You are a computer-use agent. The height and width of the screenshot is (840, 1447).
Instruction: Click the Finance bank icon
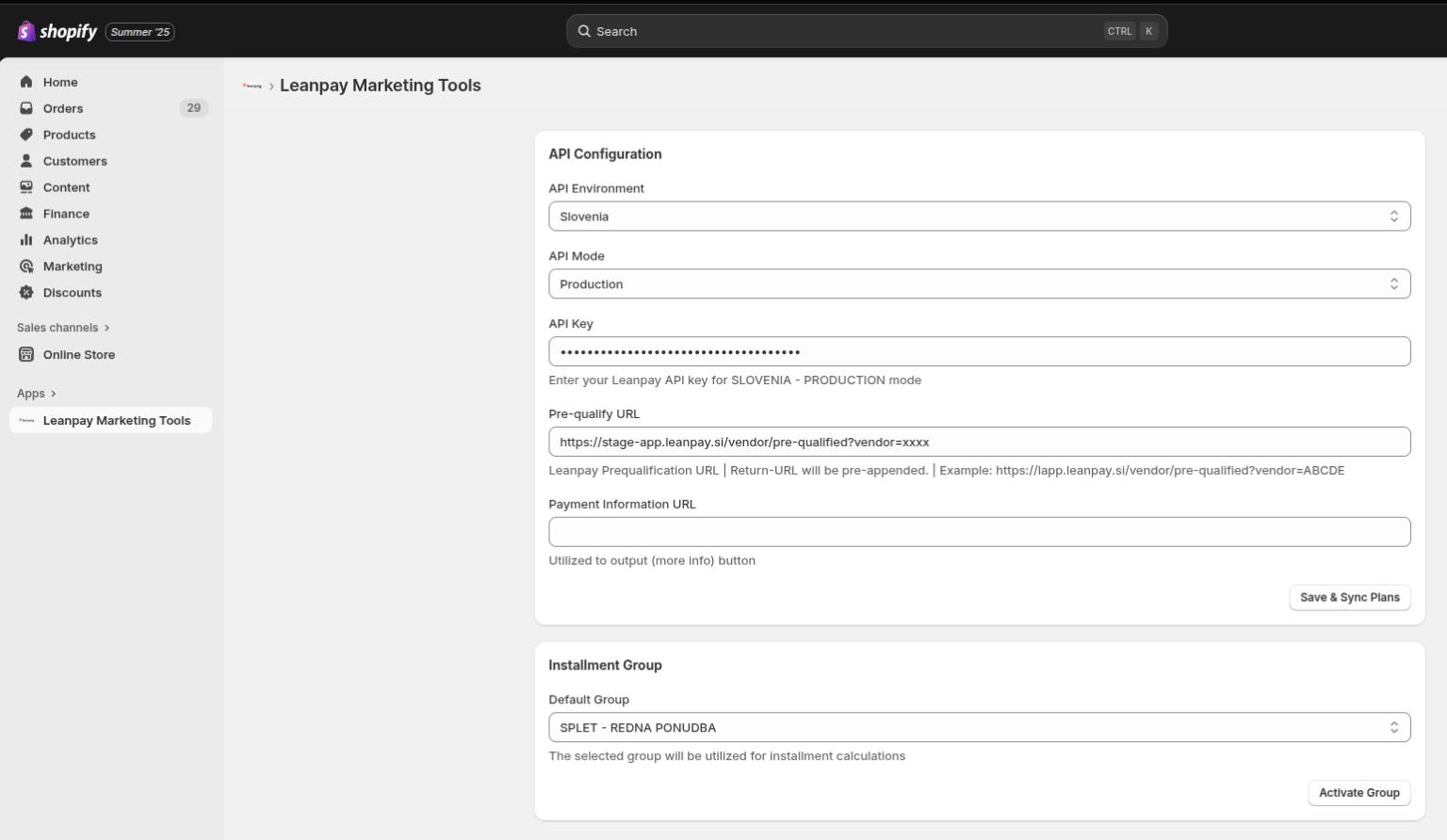click(x=26, y=214)
